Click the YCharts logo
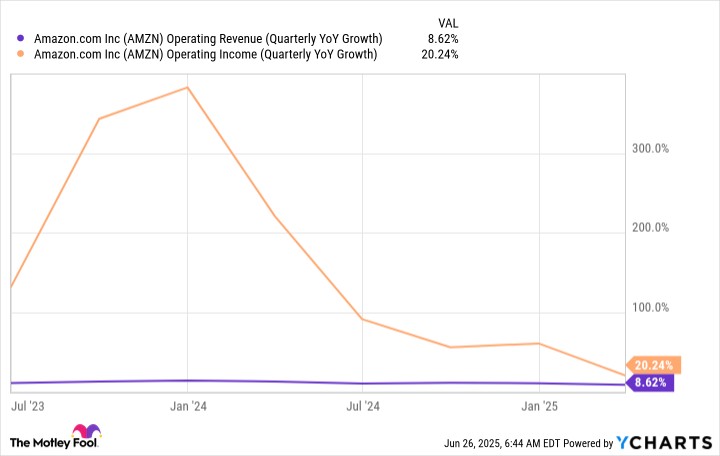Image resolution: width=720 pixels, height=456 pixels. click(x=664, y=443)
